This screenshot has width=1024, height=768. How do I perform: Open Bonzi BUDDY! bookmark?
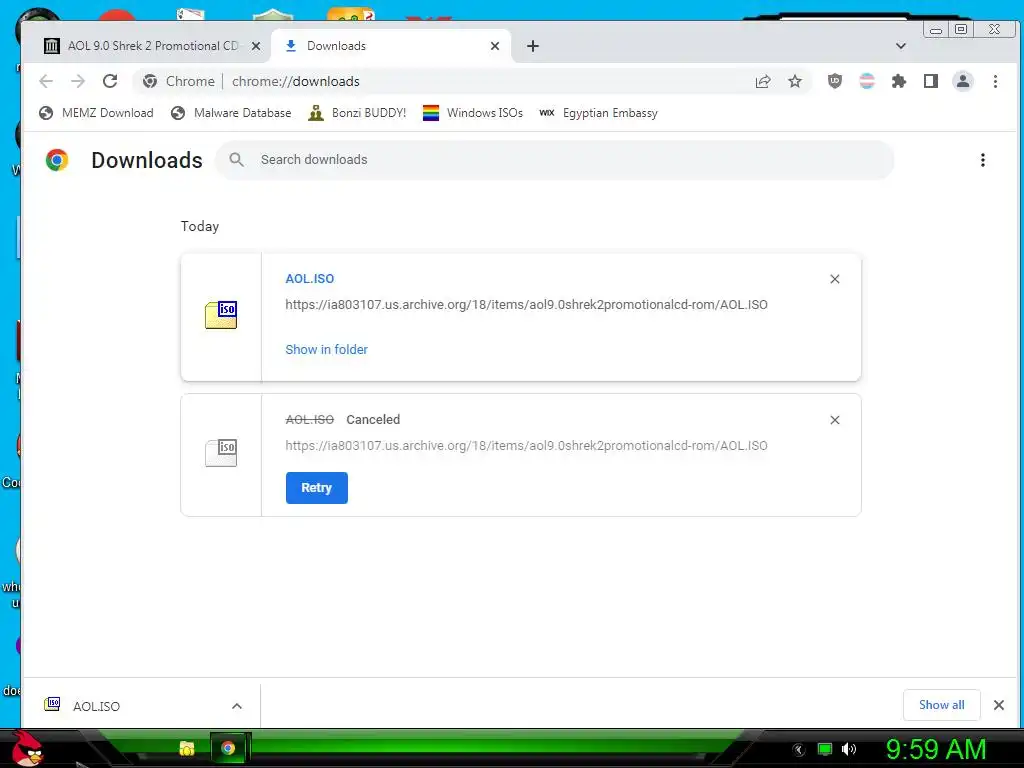point(357,113)
